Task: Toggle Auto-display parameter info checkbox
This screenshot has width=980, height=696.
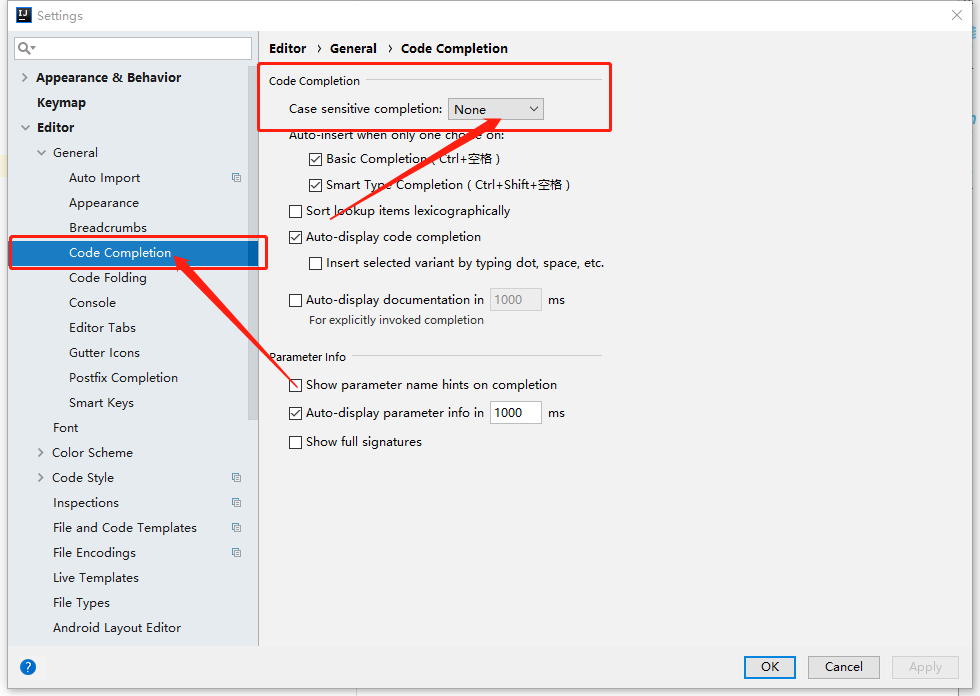Action: point(296,414)
